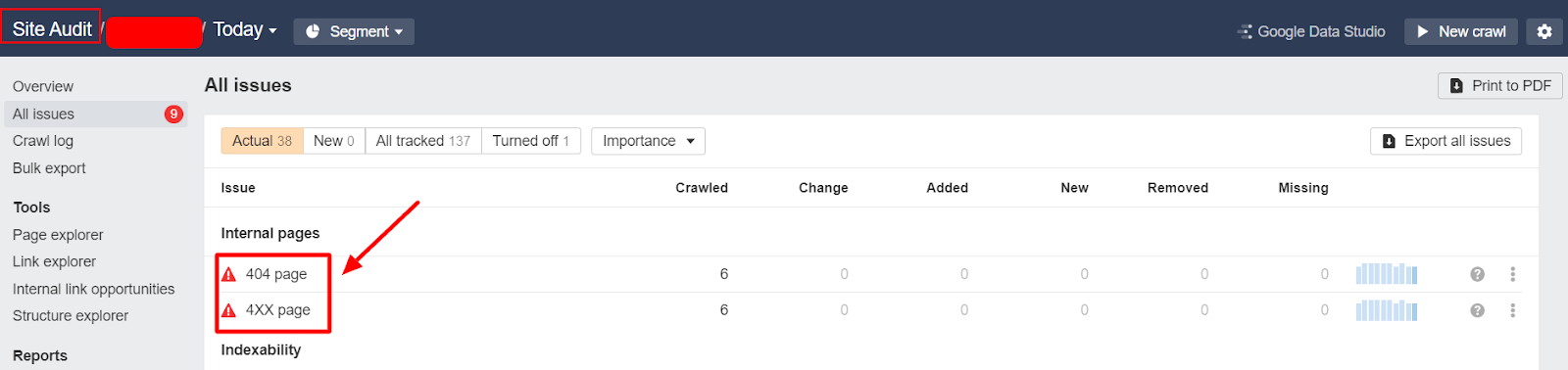The width and height of the screenshot is (1568, 370).
Task: Show the Turned off 1 tab
Action: (531, 141)
